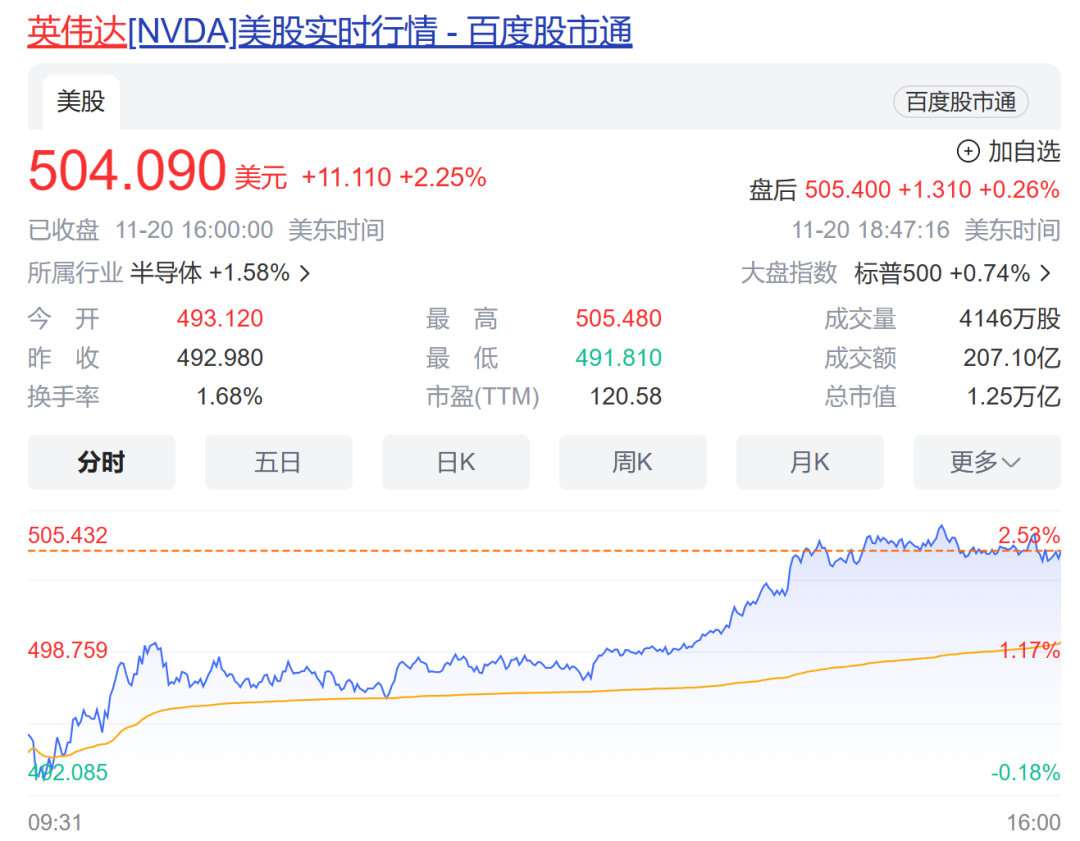Click the chart axis label 505.432
This screenshot has height=841, width=1080.
tap(68, 535)
